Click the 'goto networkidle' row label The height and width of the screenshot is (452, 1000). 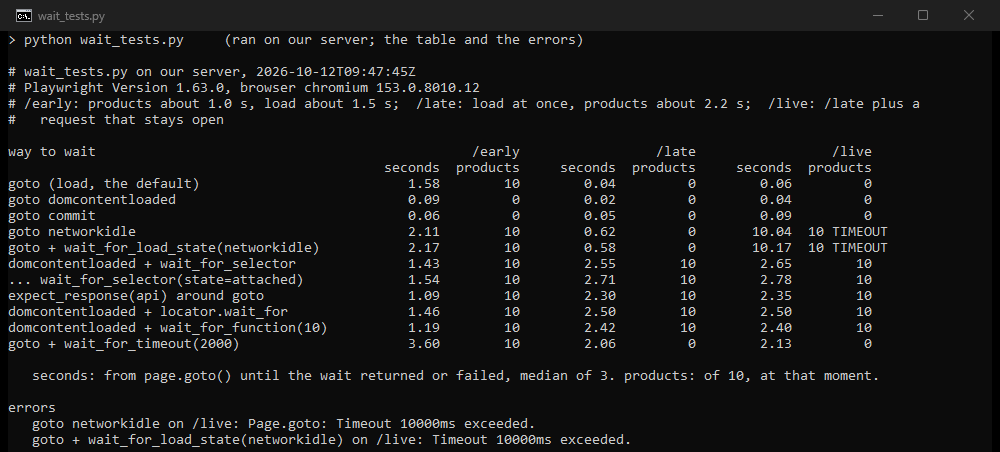point(71,231)
